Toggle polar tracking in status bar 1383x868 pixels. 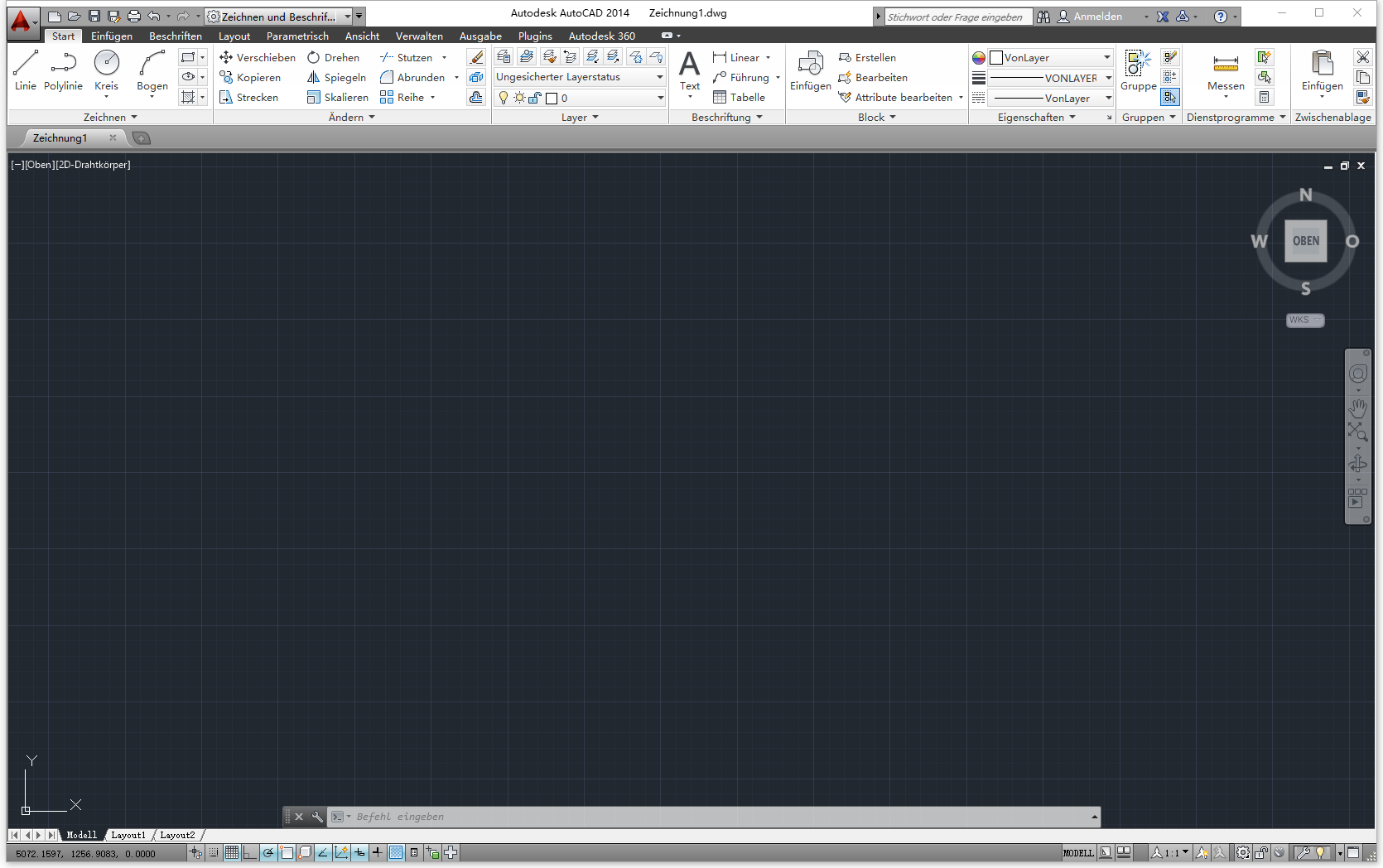(268, 852)
